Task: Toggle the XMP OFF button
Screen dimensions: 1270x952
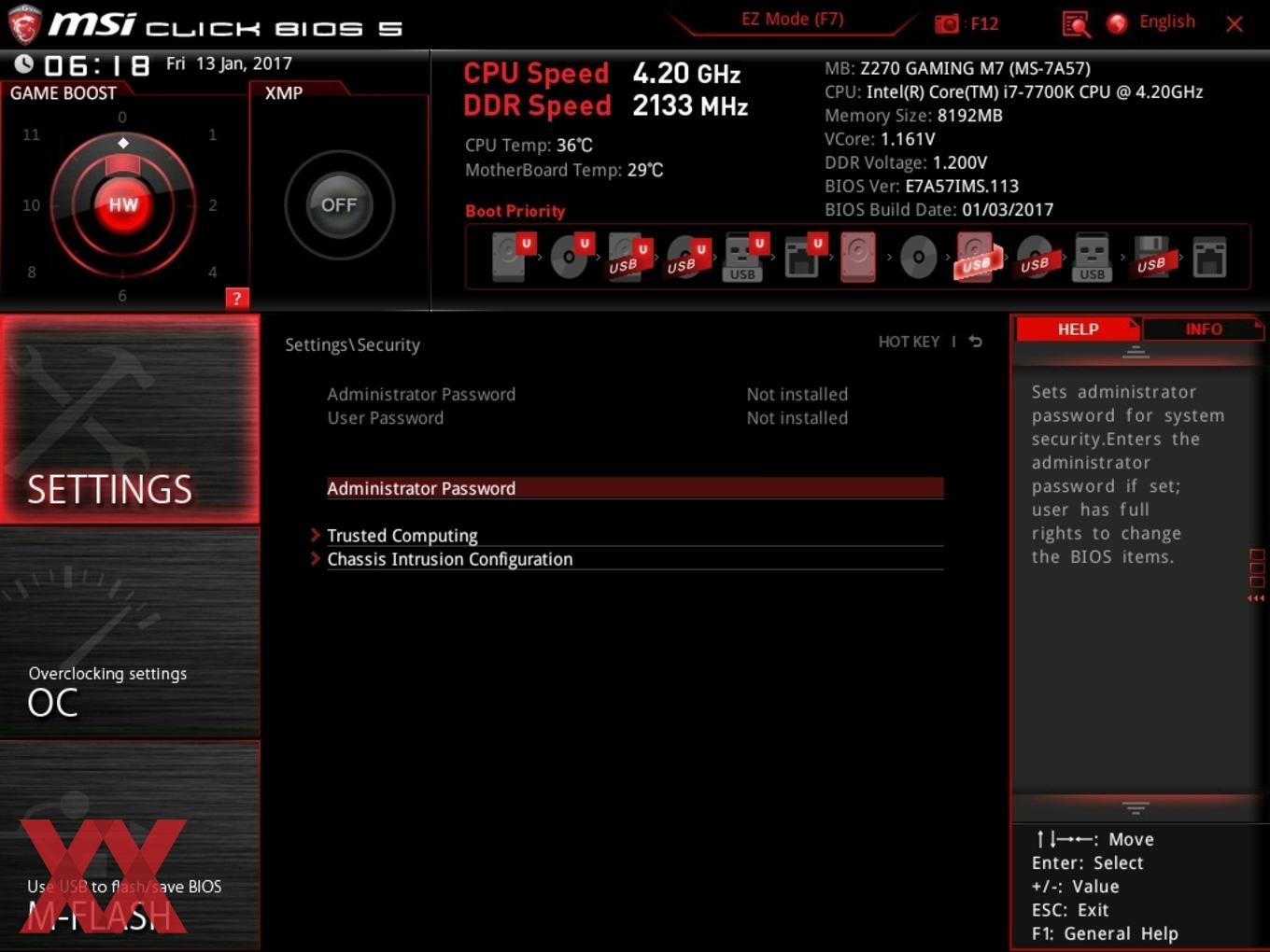Action: 339,204
